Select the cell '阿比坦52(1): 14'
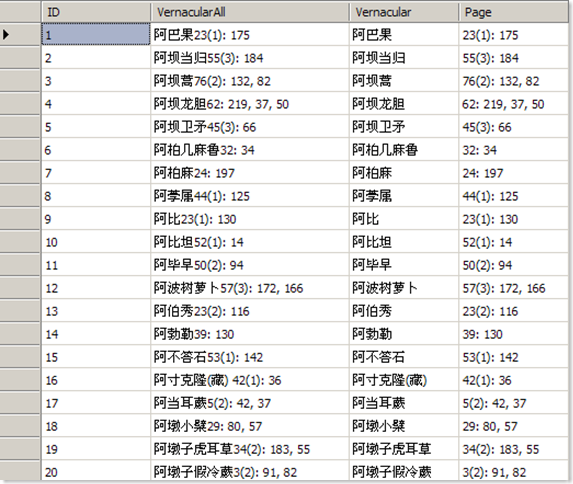 [250, 242]
